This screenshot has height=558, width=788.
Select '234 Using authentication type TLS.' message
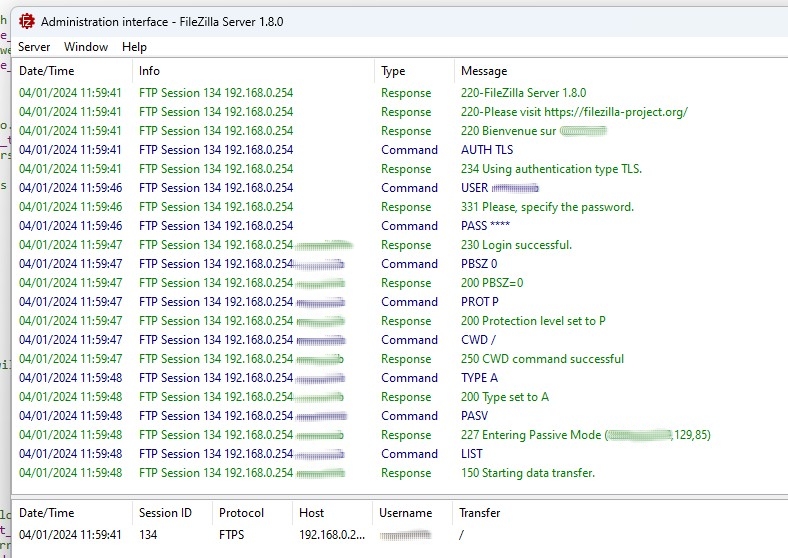[x=551, y=169]
